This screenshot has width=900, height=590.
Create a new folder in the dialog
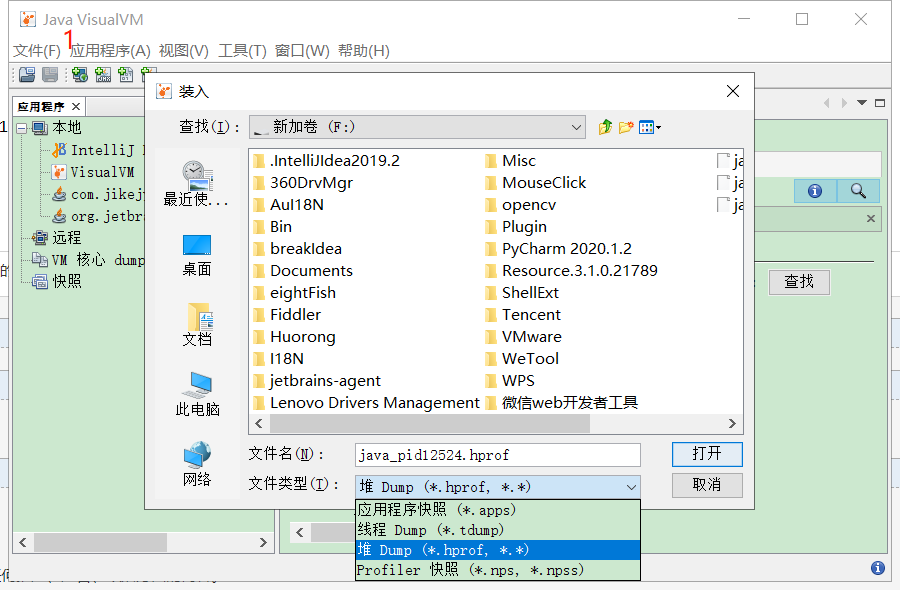pyautogui.click(x=626, y=127)
